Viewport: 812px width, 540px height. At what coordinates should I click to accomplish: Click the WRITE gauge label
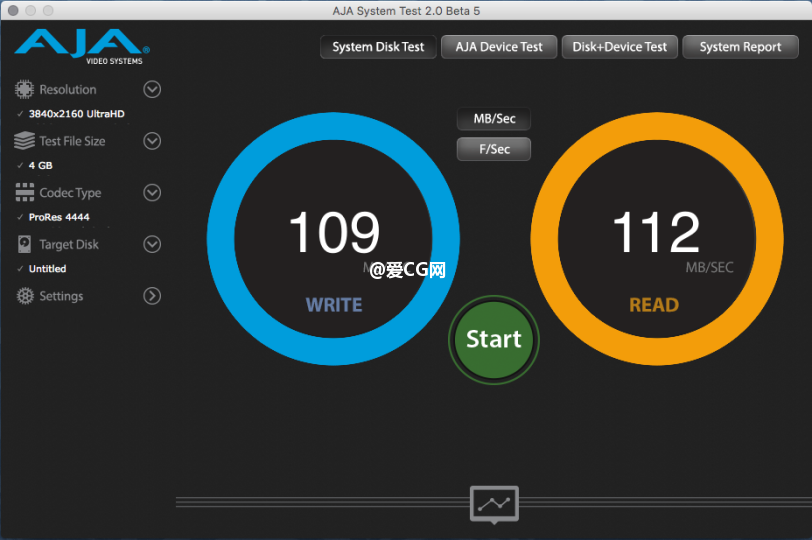(x=334, y=305)
